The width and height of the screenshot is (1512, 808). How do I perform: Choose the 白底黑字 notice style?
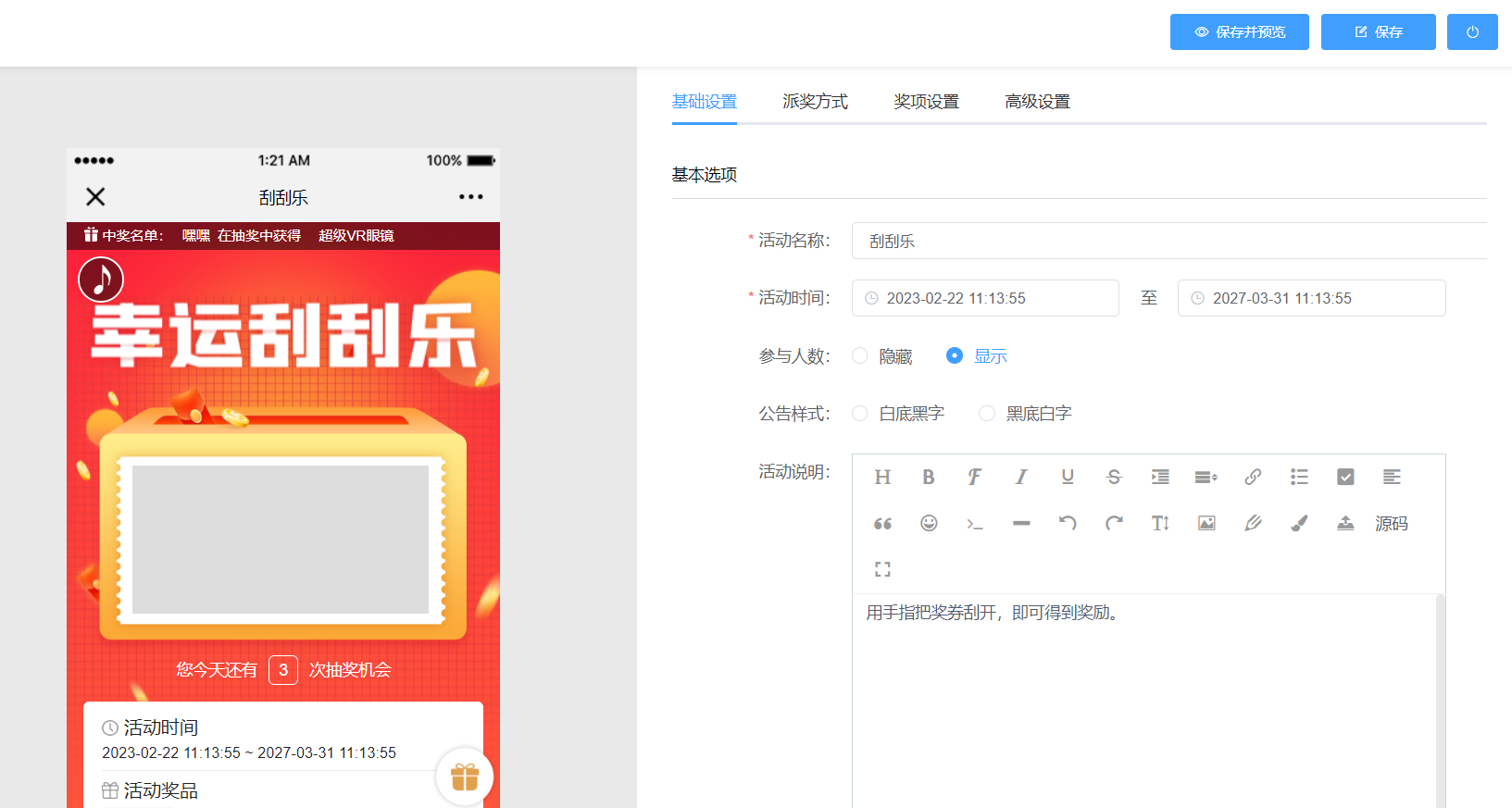pyautogui.click(x=860, y=414)
